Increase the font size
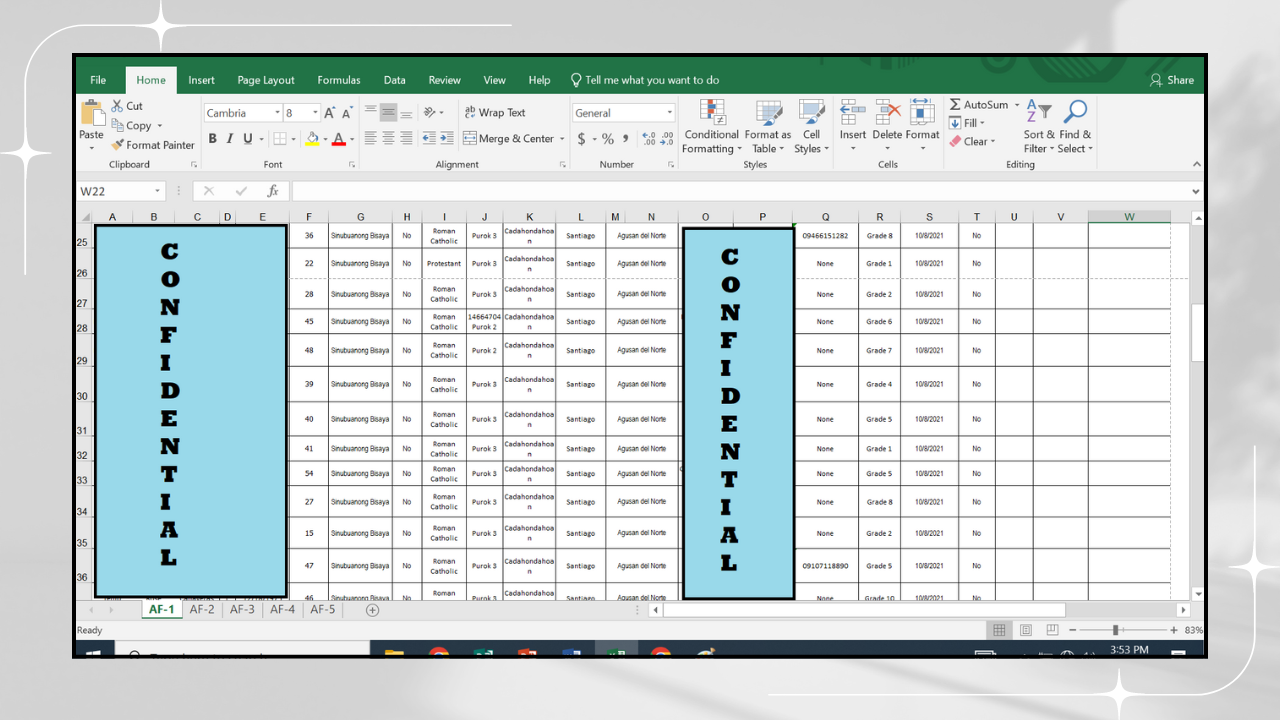The image size is (1280, 720). [329, 113]
